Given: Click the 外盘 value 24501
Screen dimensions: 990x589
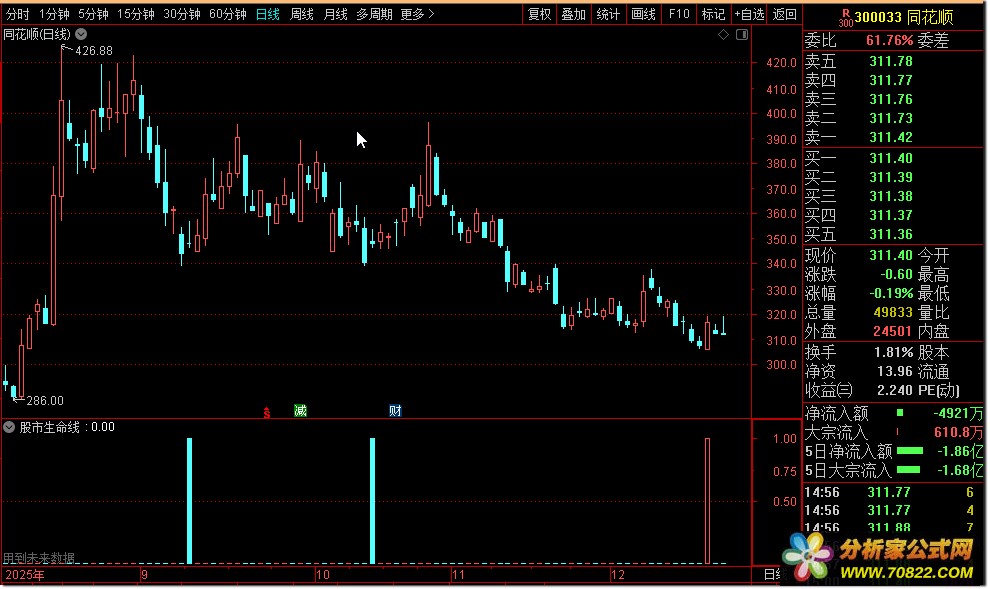Looking at the screenshot, I should coord(893,331).
